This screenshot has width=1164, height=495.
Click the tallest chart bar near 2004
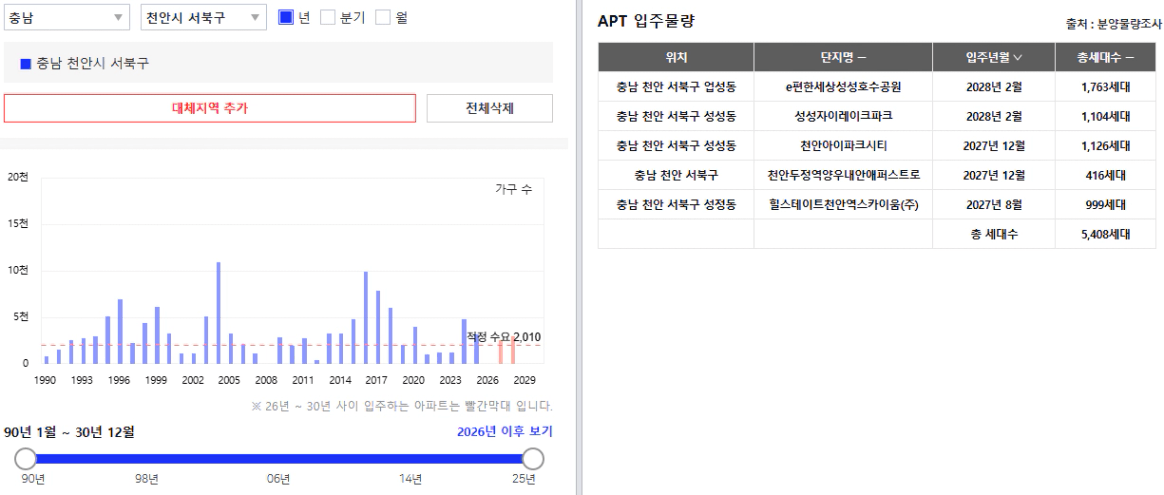(218, 312)
